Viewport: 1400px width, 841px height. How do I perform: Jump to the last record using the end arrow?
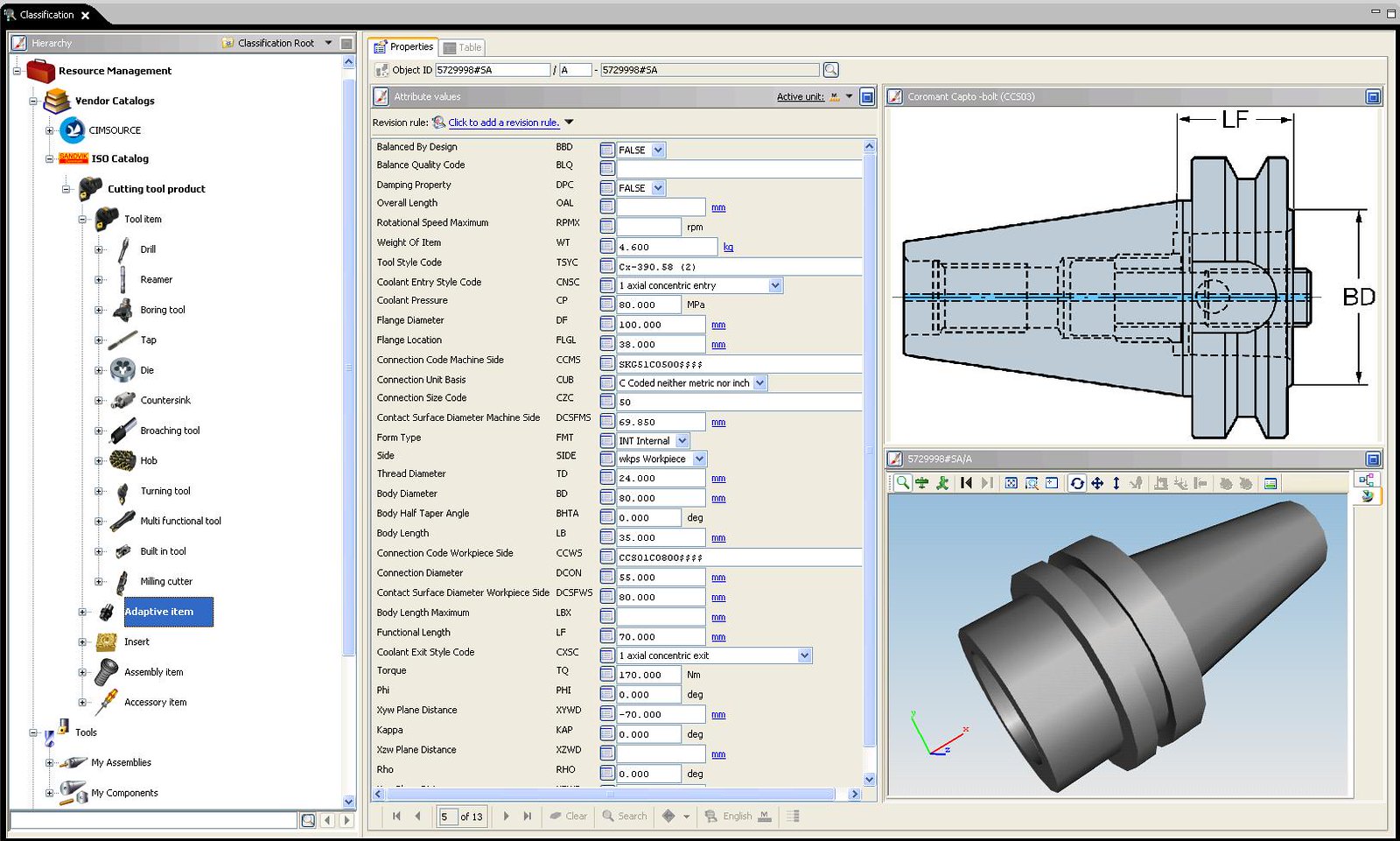(x=527, y=816)
